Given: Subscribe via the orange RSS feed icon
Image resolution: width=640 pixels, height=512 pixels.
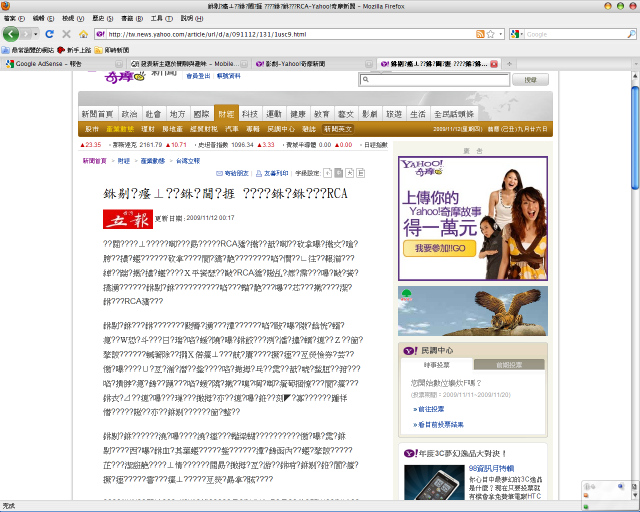Looking at the screenshot, I should pyautogui.click(x=480, y=34).
